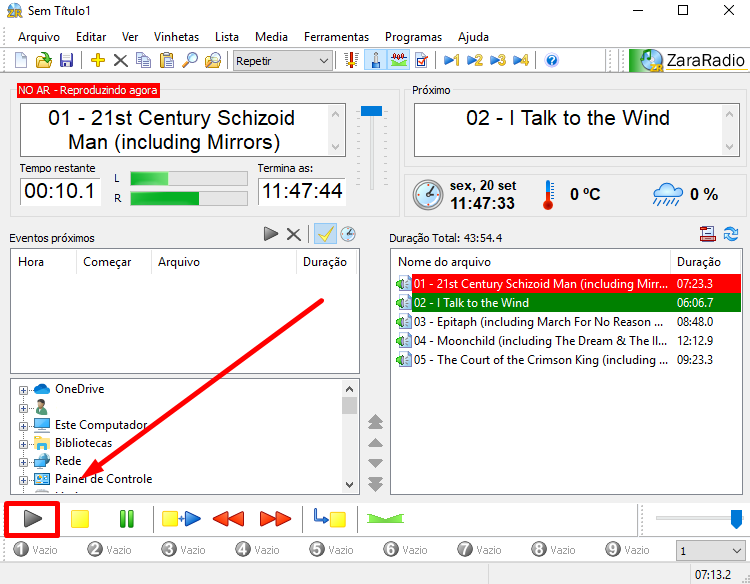Open the Repetir play mode dropdown
The width and height of the screenshot is (750, 584).
282,61
